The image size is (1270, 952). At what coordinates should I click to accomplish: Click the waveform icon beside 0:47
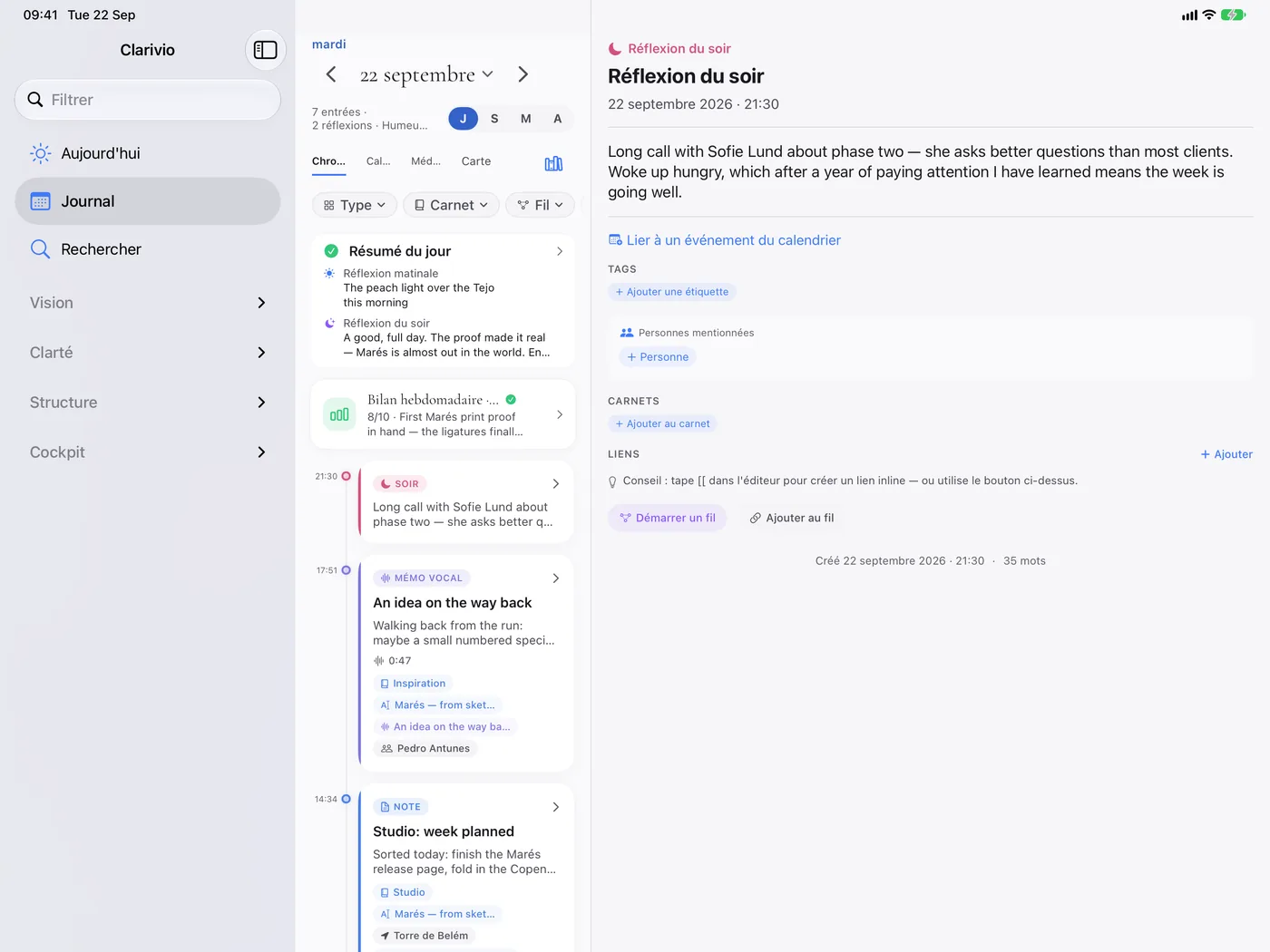[x=378, y=661]
